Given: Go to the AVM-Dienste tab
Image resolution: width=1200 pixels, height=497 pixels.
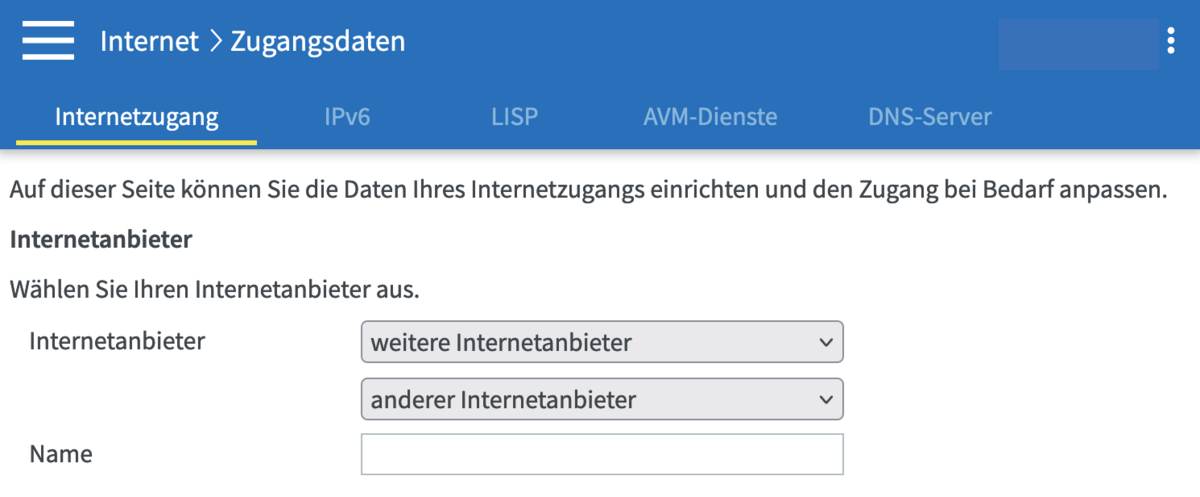Looking at the screenshot, I should coord(710,117).
